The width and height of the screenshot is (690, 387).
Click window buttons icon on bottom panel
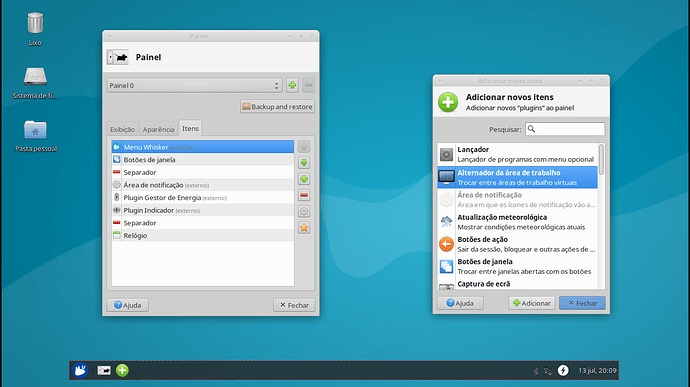coord(104,370)
